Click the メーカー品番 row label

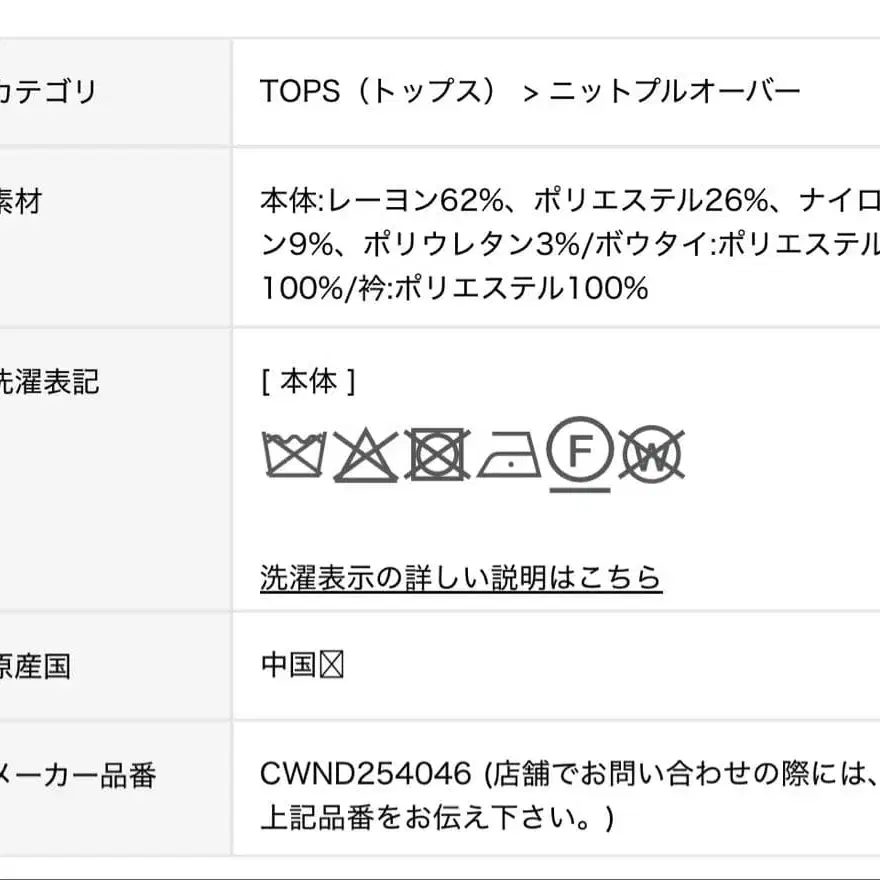pos(78,774)
